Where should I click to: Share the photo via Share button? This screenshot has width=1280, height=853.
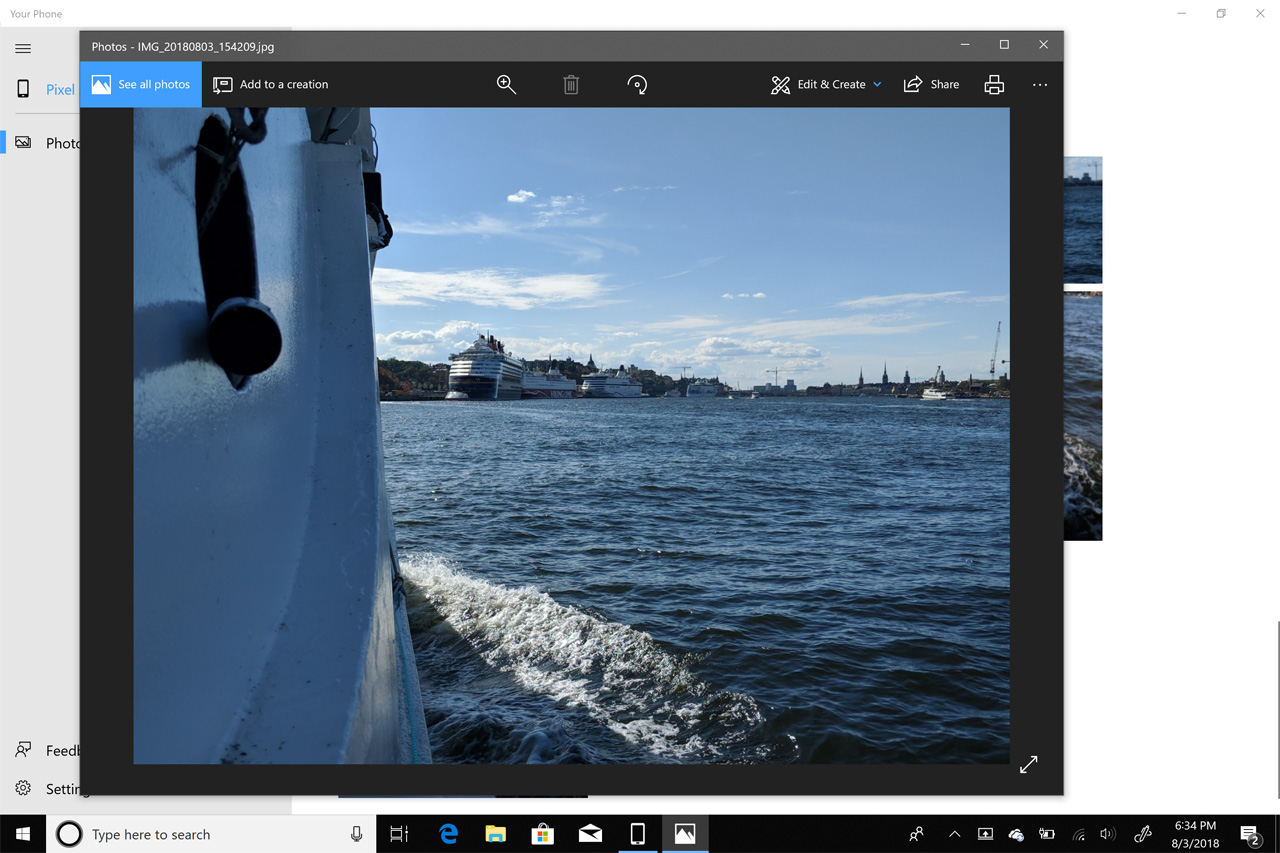[931, 85]
